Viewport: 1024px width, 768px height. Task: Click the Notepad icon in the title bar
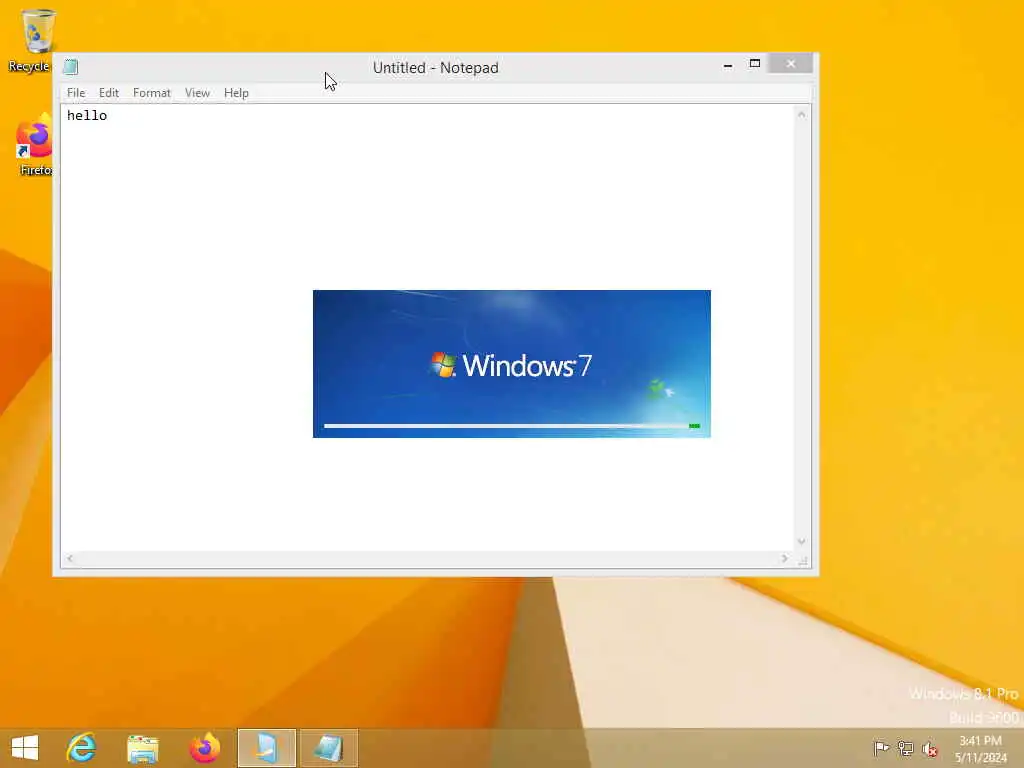coord(71,67)
